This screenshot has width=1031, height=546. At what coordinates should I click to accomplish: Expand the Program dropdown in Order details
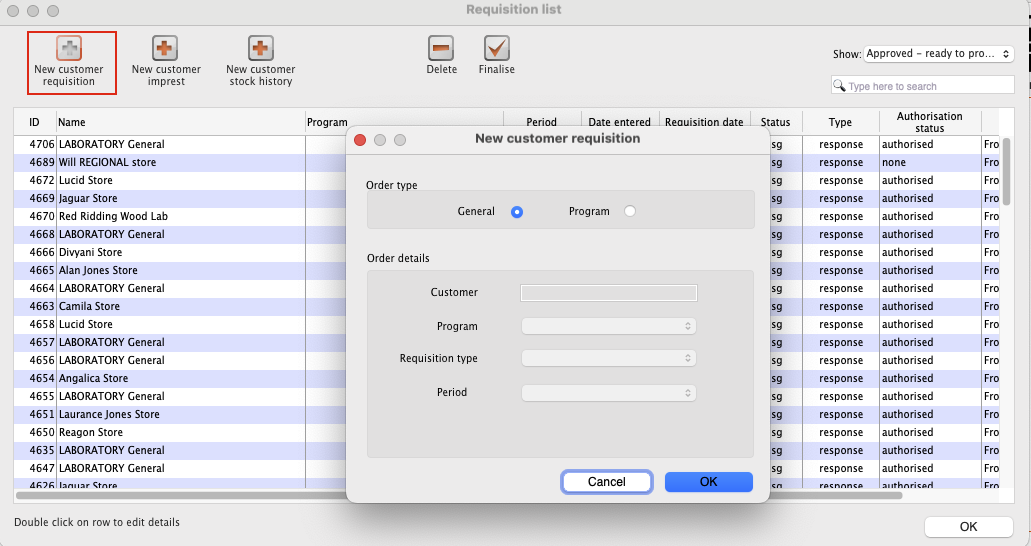[x=608, y=326]
